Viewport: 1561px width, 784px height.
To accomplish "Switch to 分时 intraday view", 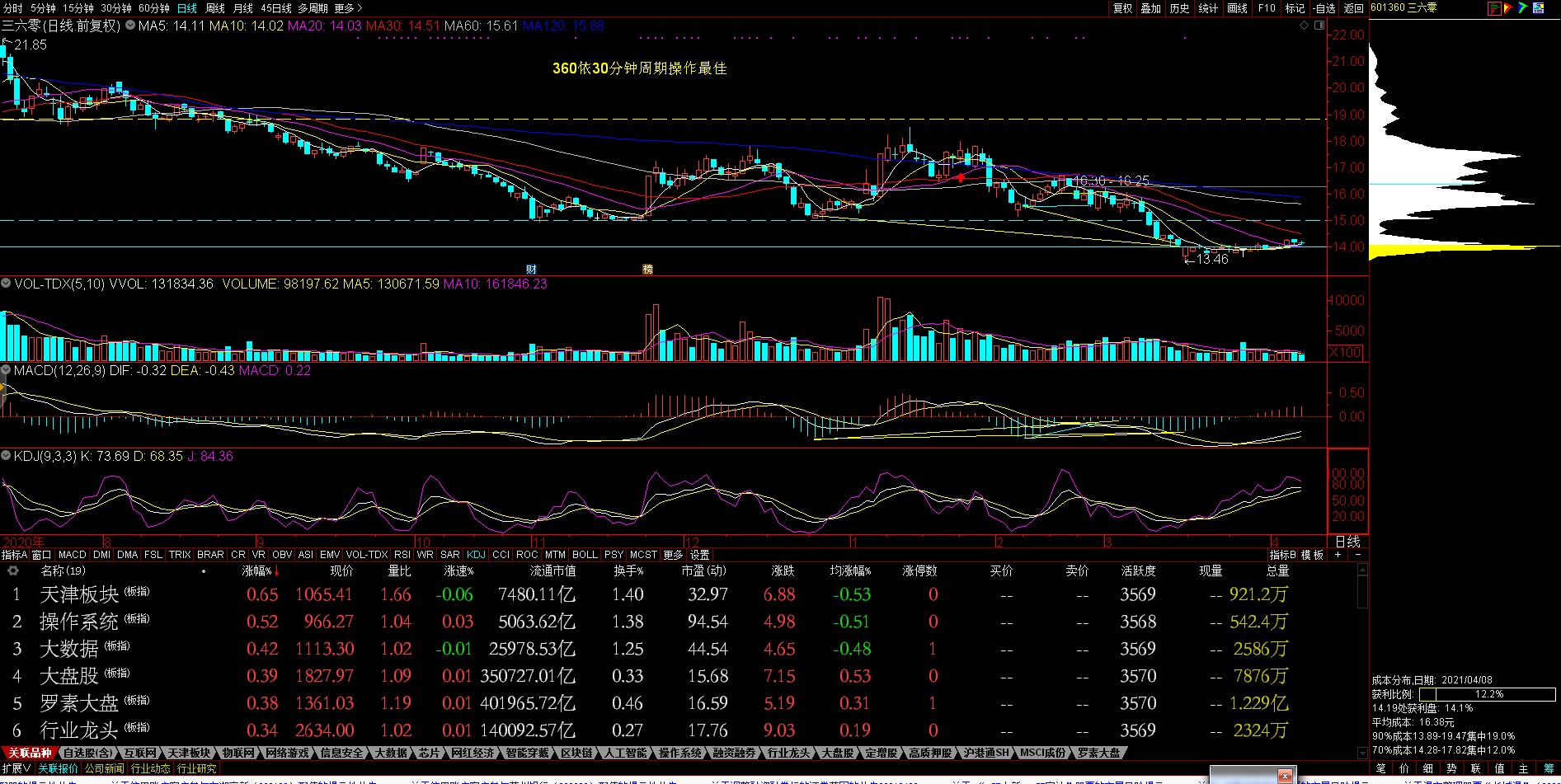I will pos(12,8).
